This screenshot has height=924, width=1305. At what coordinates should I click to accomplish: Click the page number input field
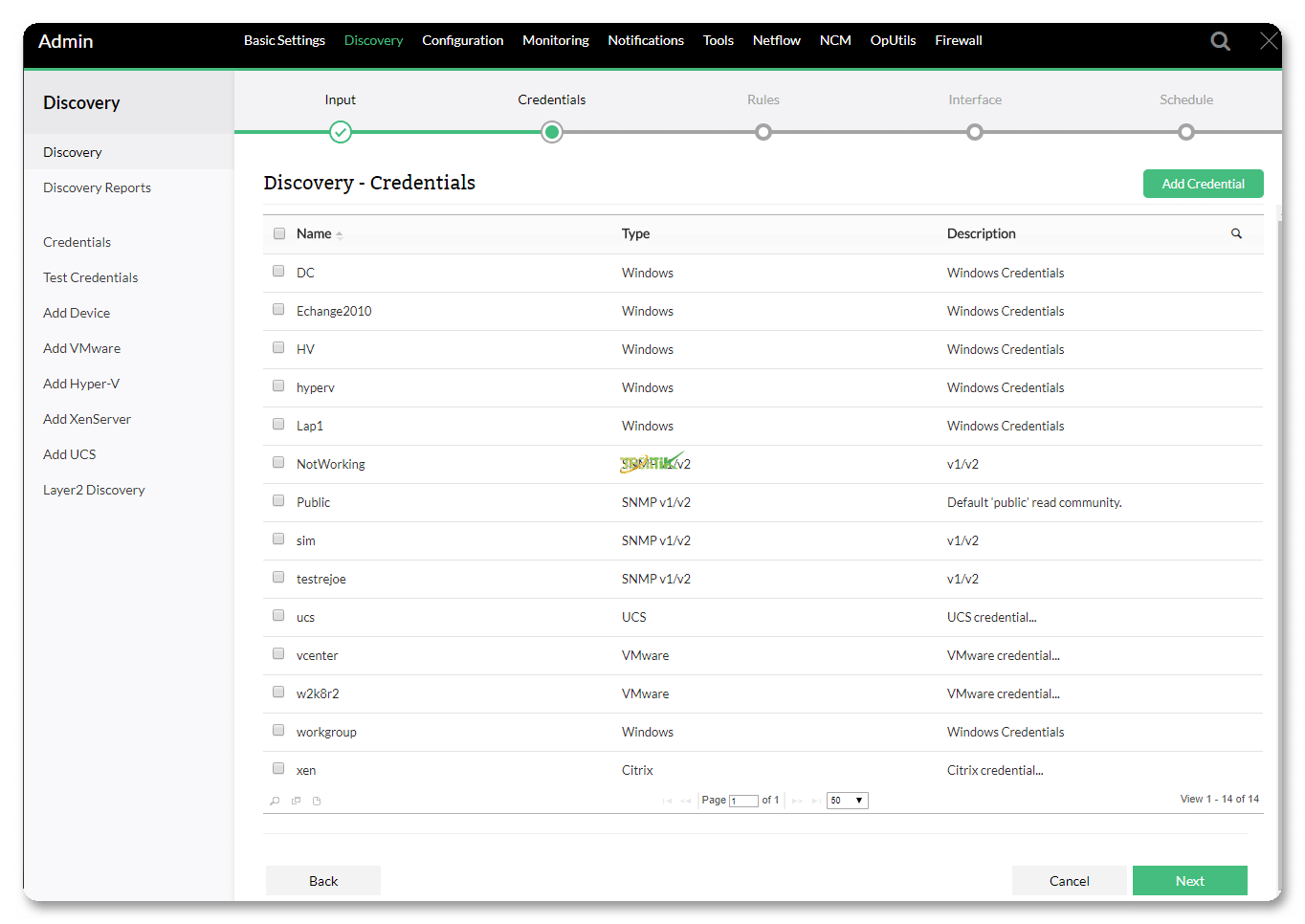(743, 801)
